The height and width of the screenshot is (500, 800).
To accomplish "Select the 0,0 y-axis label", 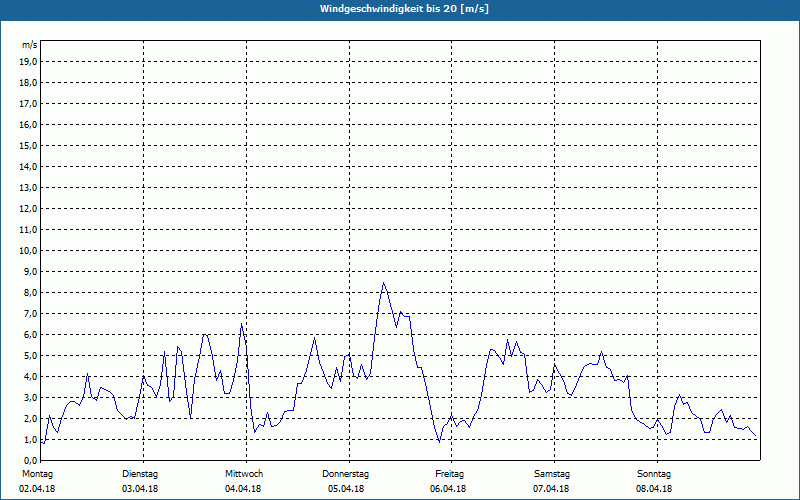I will (x=31, y=461).
